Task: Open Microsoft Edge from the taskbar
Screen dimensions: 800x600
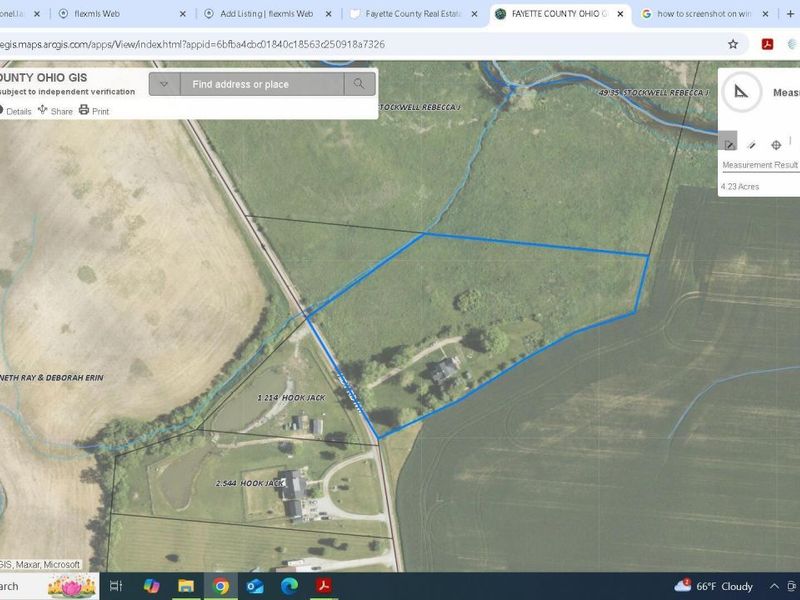Action: coord(289,586)
